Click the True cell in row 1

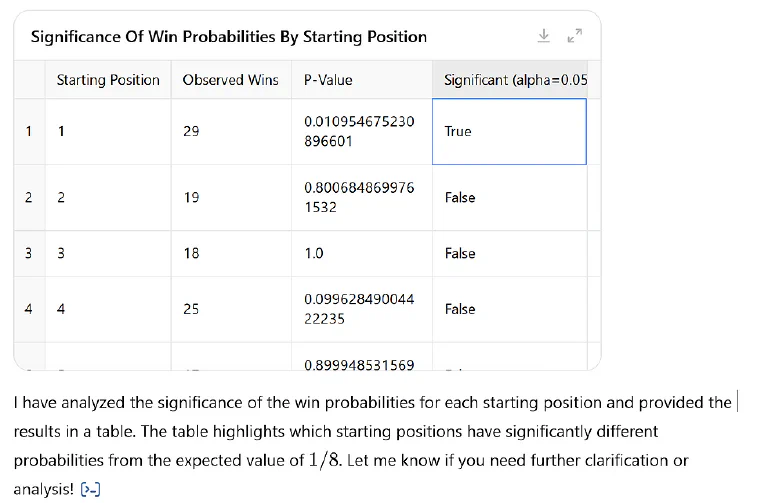pyautogui.click(x=509, y=131)
